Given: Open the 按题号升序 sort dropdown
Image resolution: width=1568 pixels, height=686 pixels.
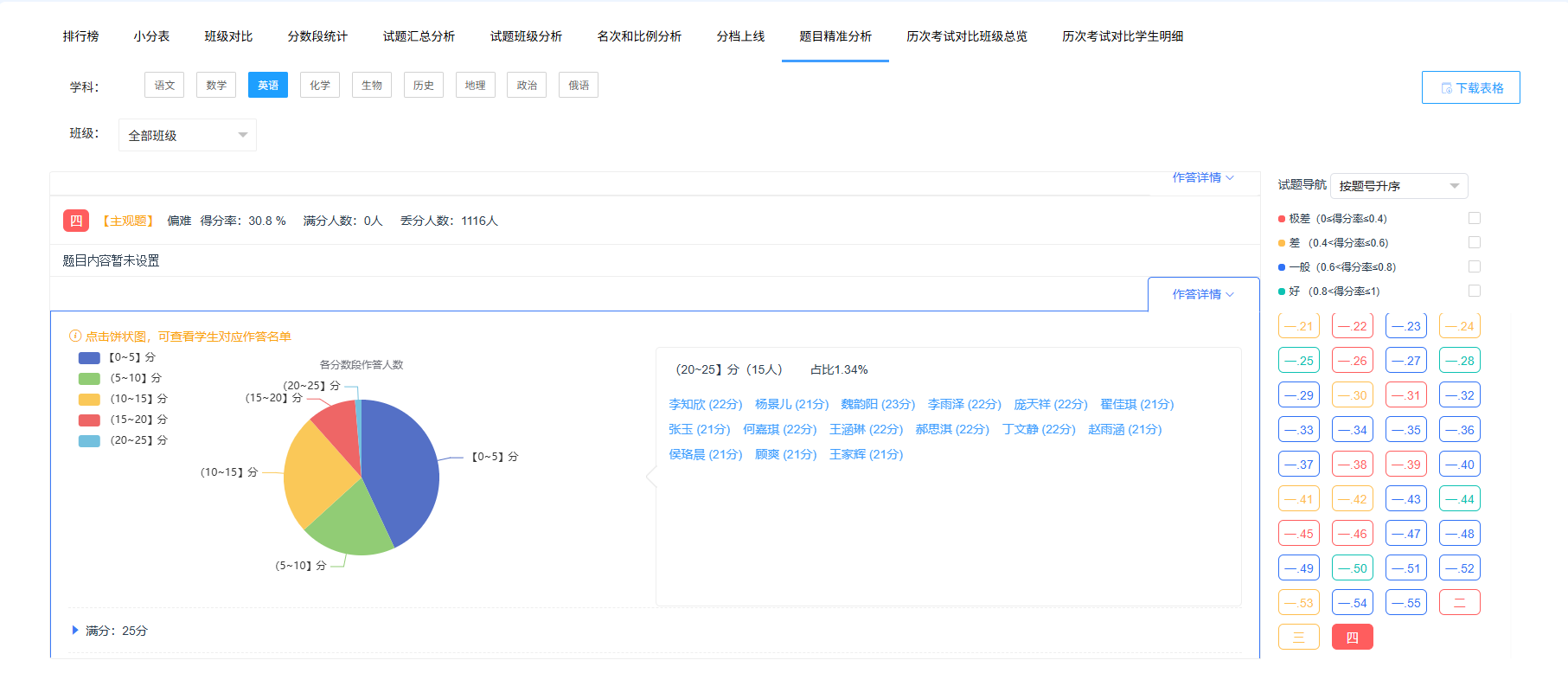Looking at the screenshot, I should 1398,186.
